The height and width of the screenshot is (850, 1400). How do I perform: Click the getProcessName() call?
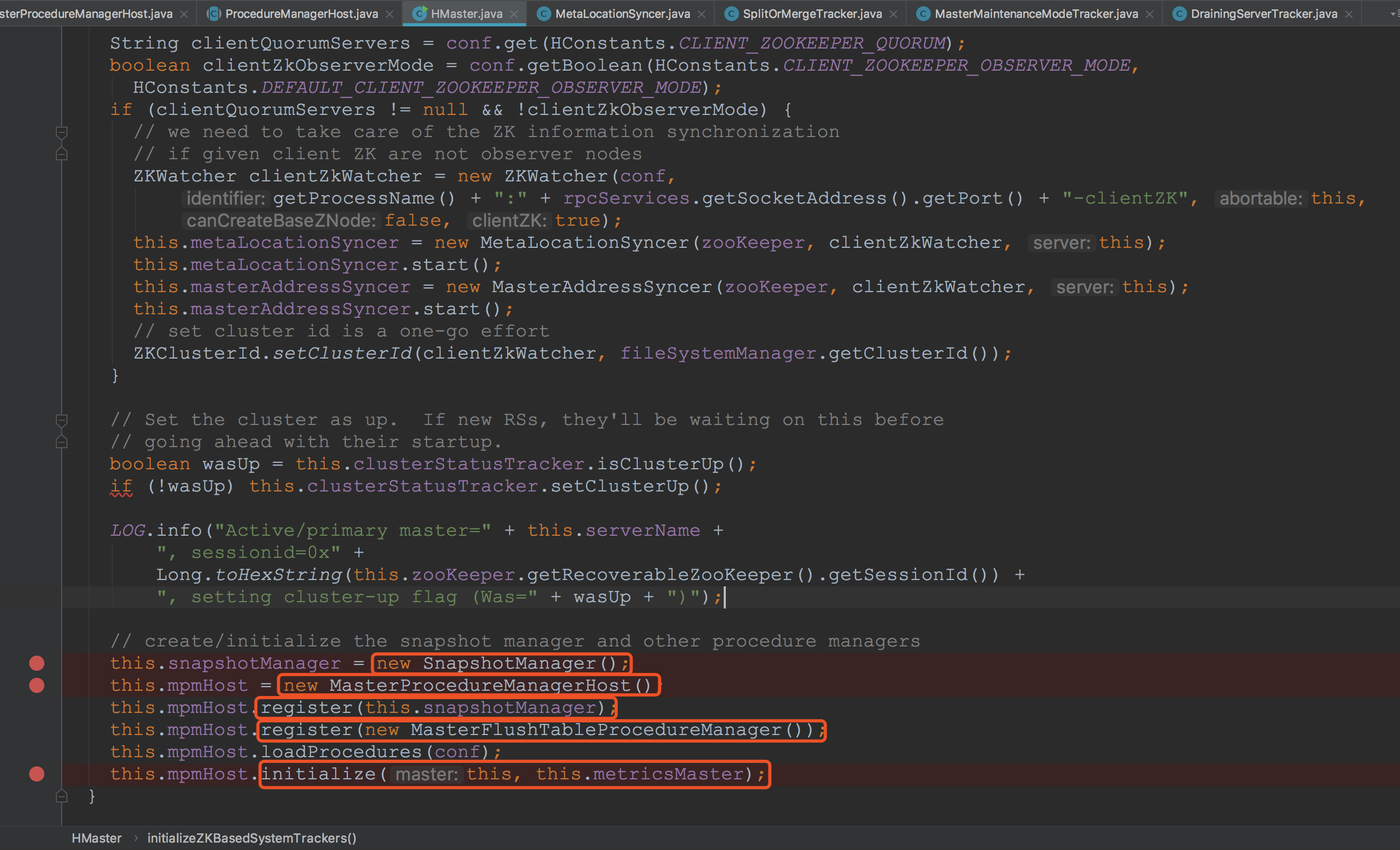(x=364, y=198)
